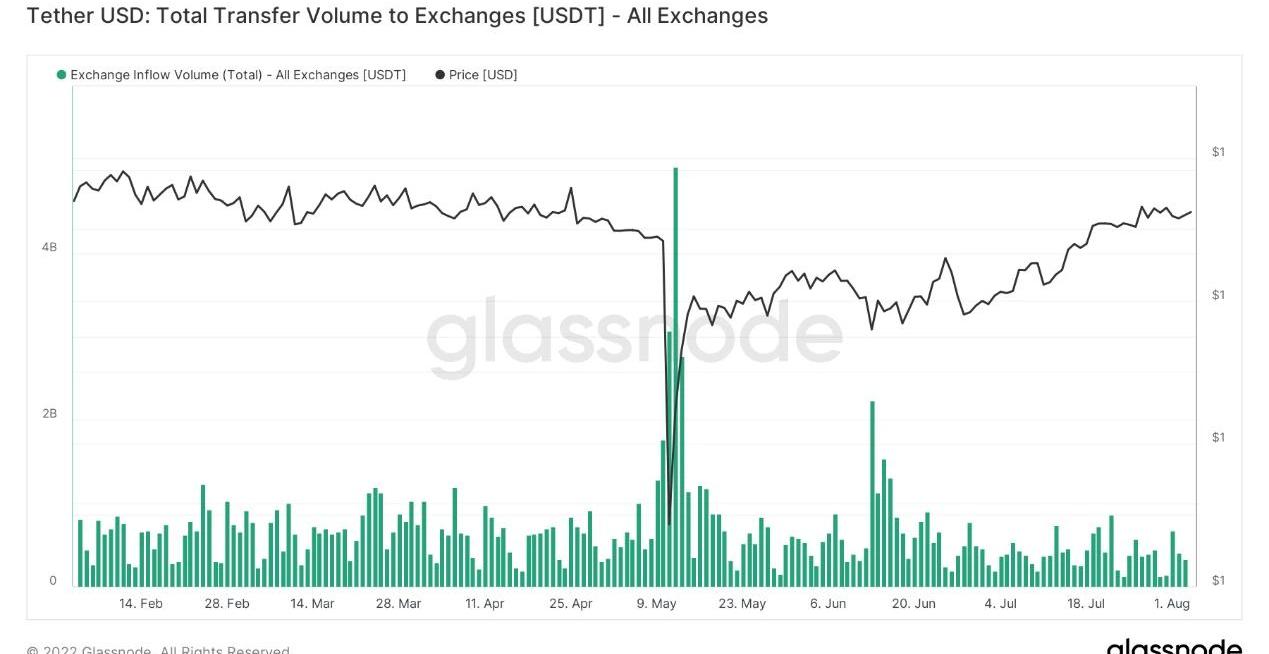Click the 2B y-axis label
This screenshot has width=1269, height=654.
pyautogui.click(x=49, y=414)
